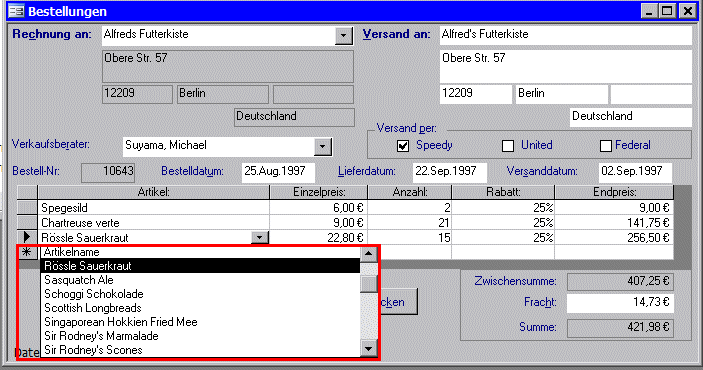This screenshot has height=370, width=703.
Task: Click the Chartreuse verte article cell
Action: pyautogui.click(x=154, y=222)
